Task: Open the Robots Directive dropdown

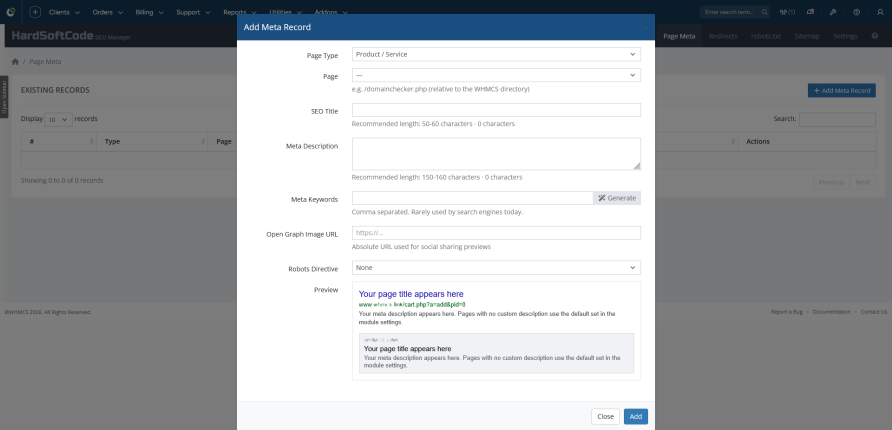Action: (496, 267)
